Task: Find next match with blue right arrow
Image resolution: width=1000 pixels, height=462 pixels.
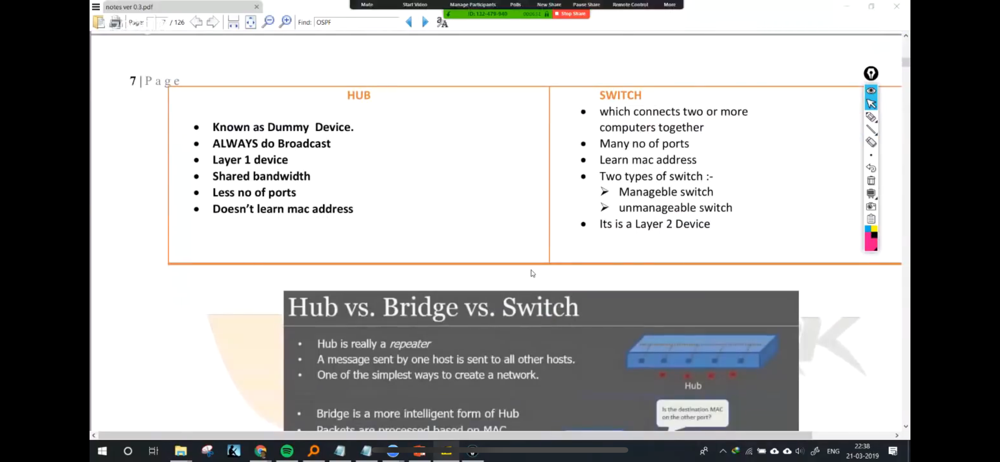Action: (x=425, y=22)
